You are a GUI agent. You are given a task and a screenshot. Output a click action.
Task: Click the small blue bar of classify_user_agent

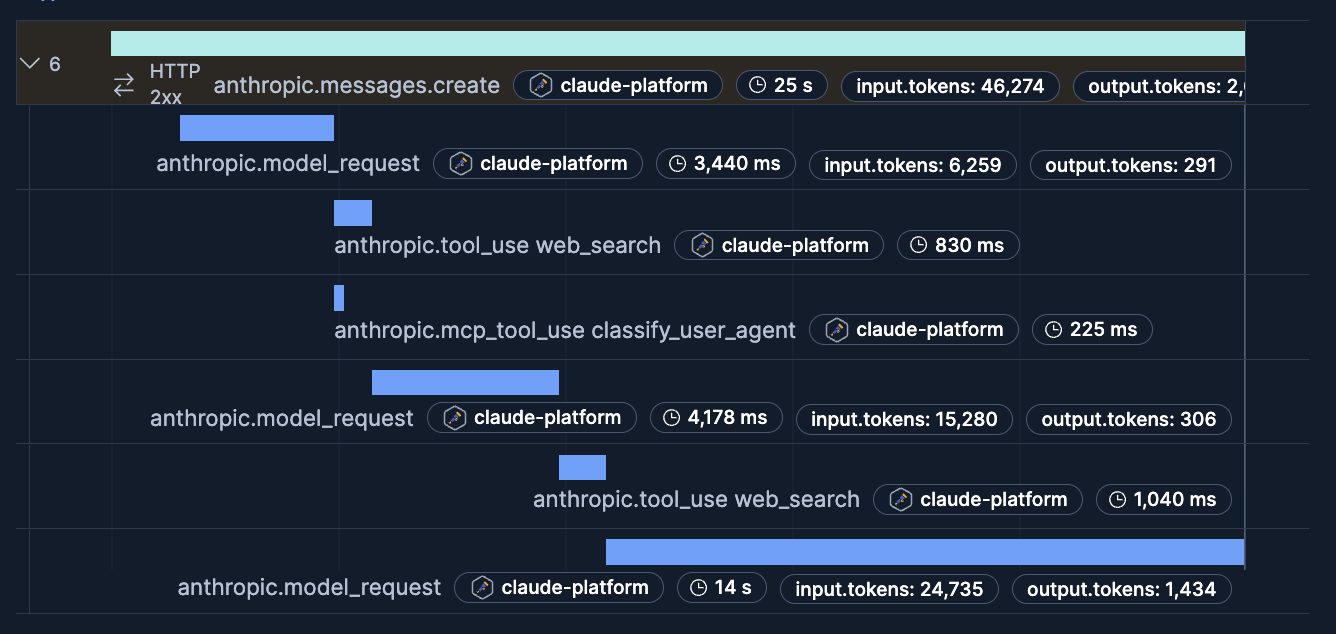click(x=339, y=298)
